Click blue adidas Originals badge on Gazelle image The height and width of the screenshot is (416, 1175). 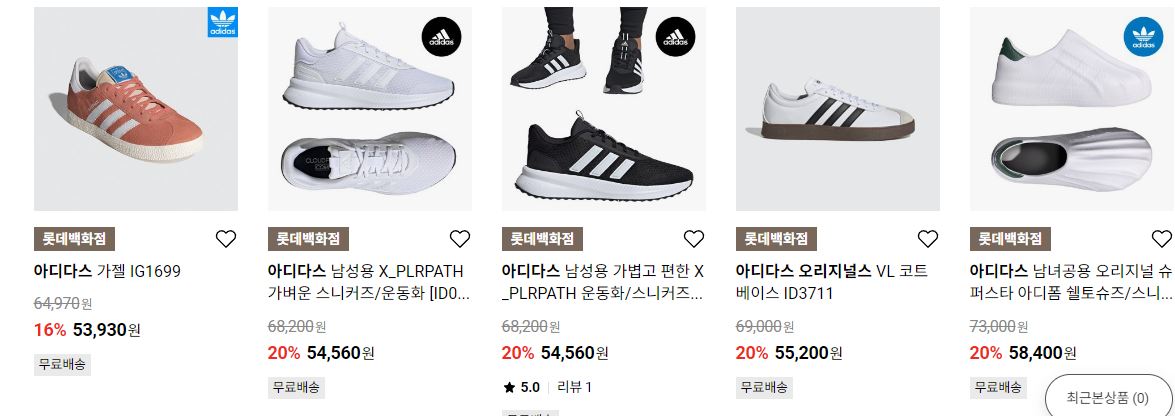coord(223,22)
